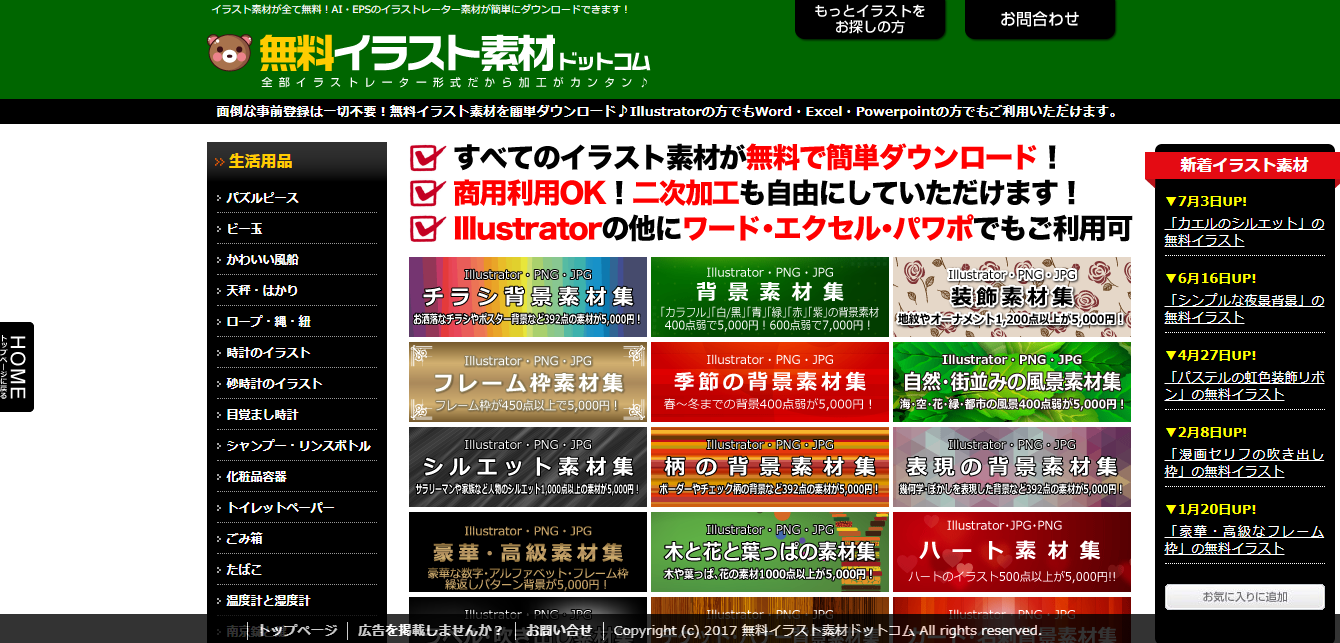
Task: Open the ハート素材集 banner
Action: (1011, 551)
